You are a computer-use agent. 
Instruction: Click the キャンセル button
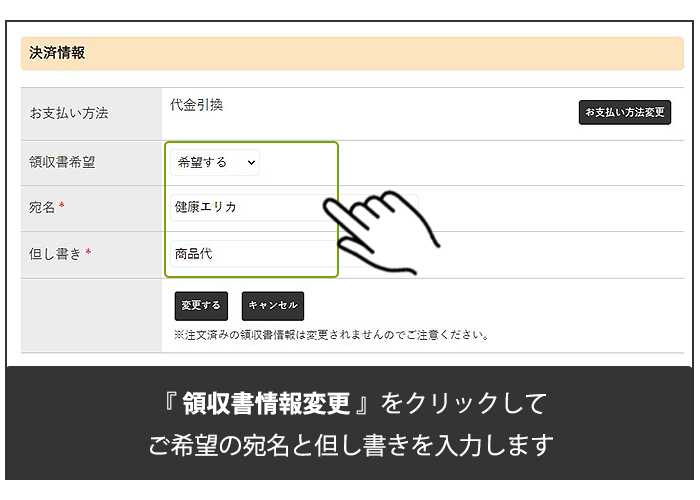[x=273, y=306]
